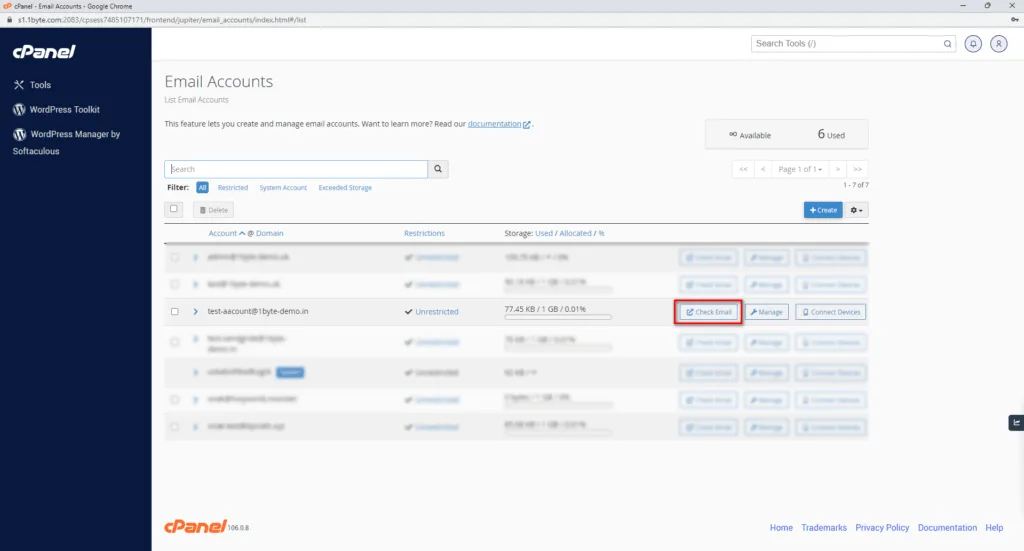
Task: Click the Chrome address bar URL
Action: pos(162,20)
